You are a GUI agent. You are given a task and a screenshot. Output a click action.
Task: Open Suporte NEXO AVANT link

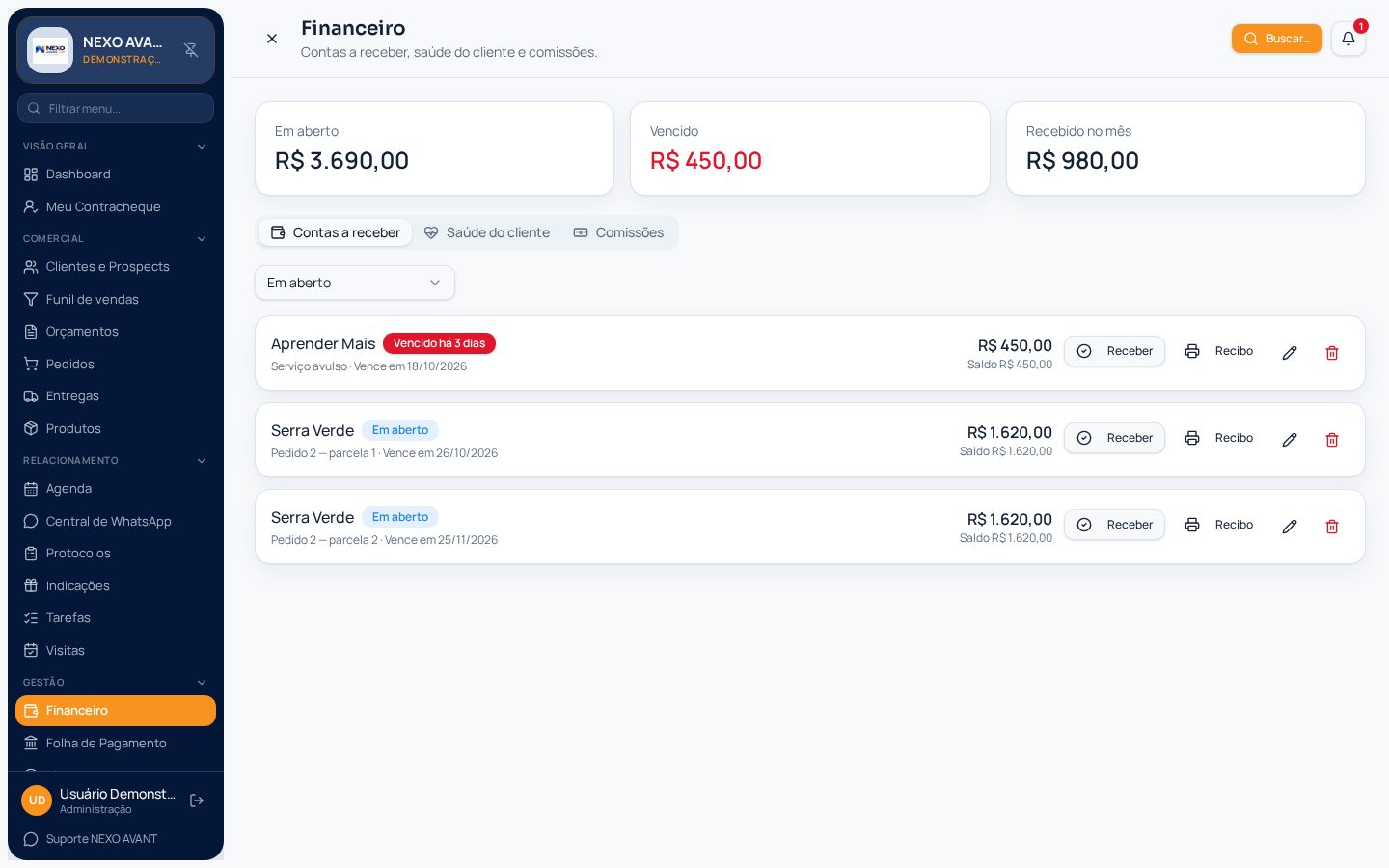click(116, 839)
